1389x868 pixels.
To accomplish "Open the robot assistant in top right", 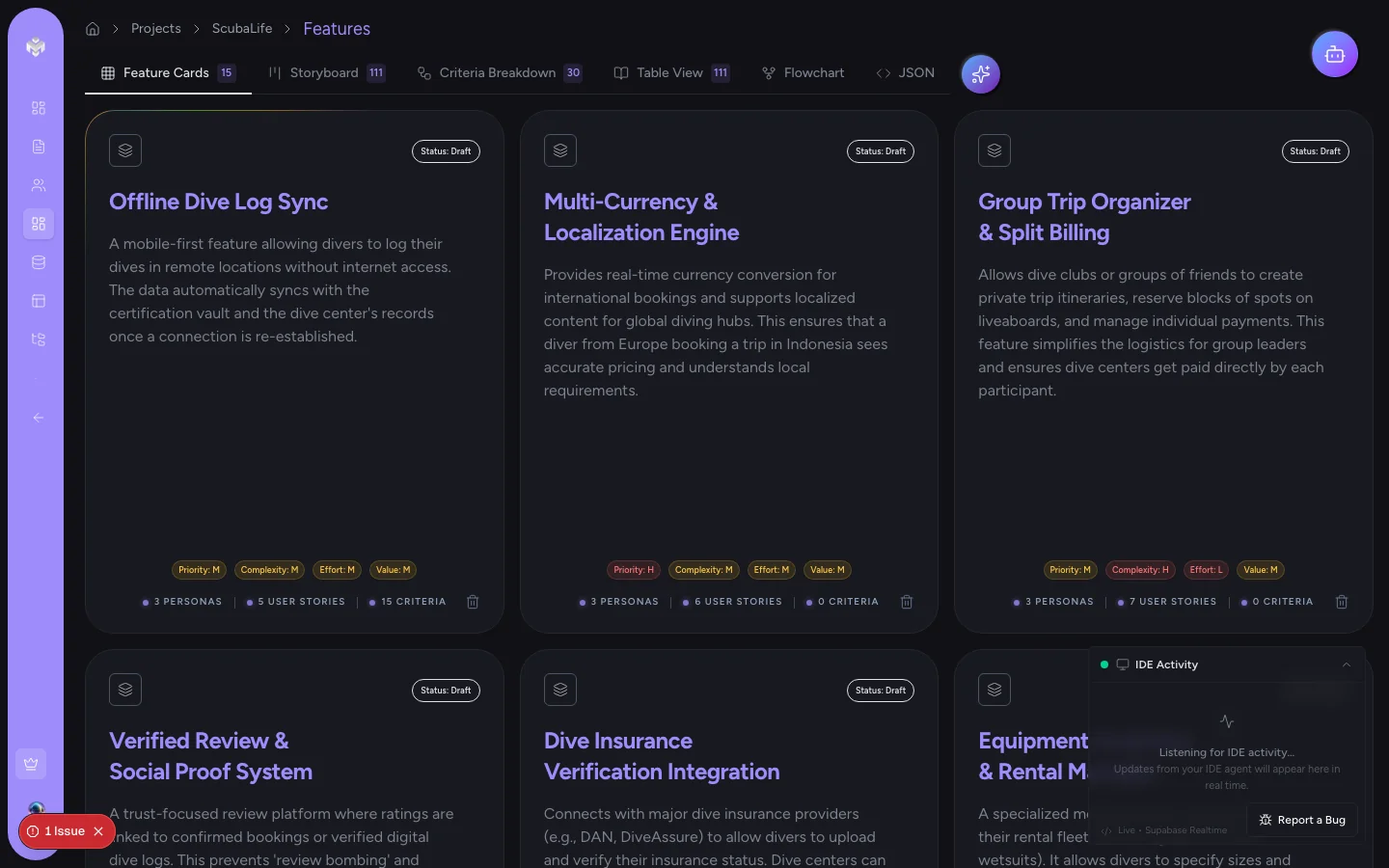I will pyautogui.click(x=1335, y=54).
